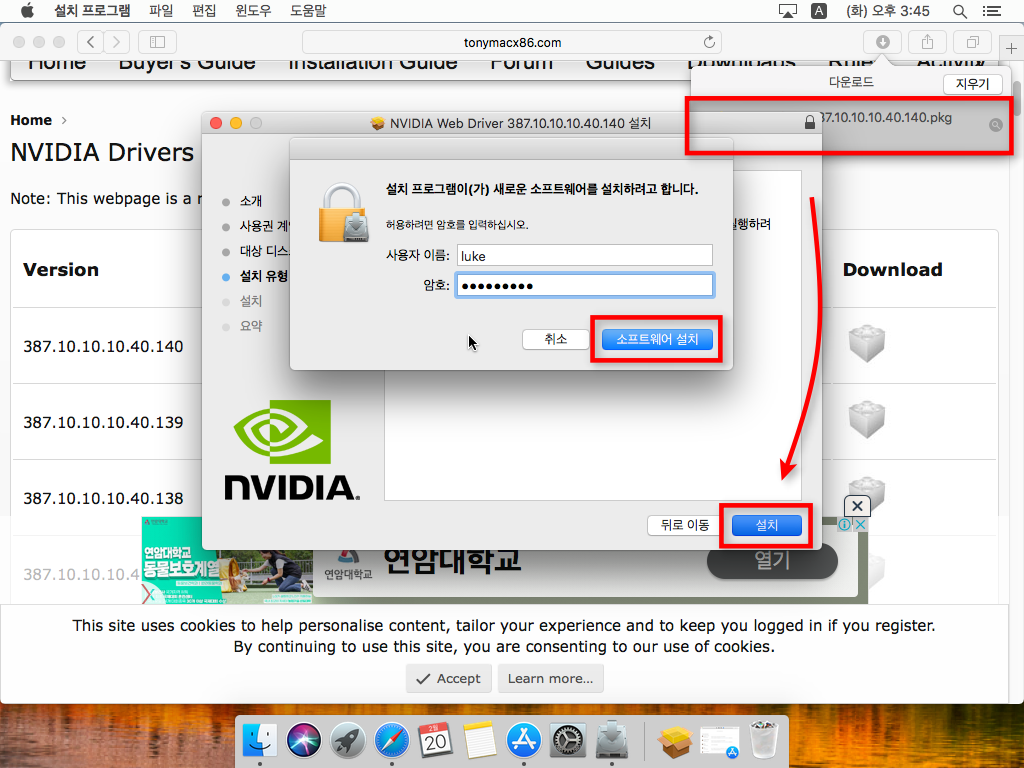
Task: Open the Apple menu
Action: [27, 10]
